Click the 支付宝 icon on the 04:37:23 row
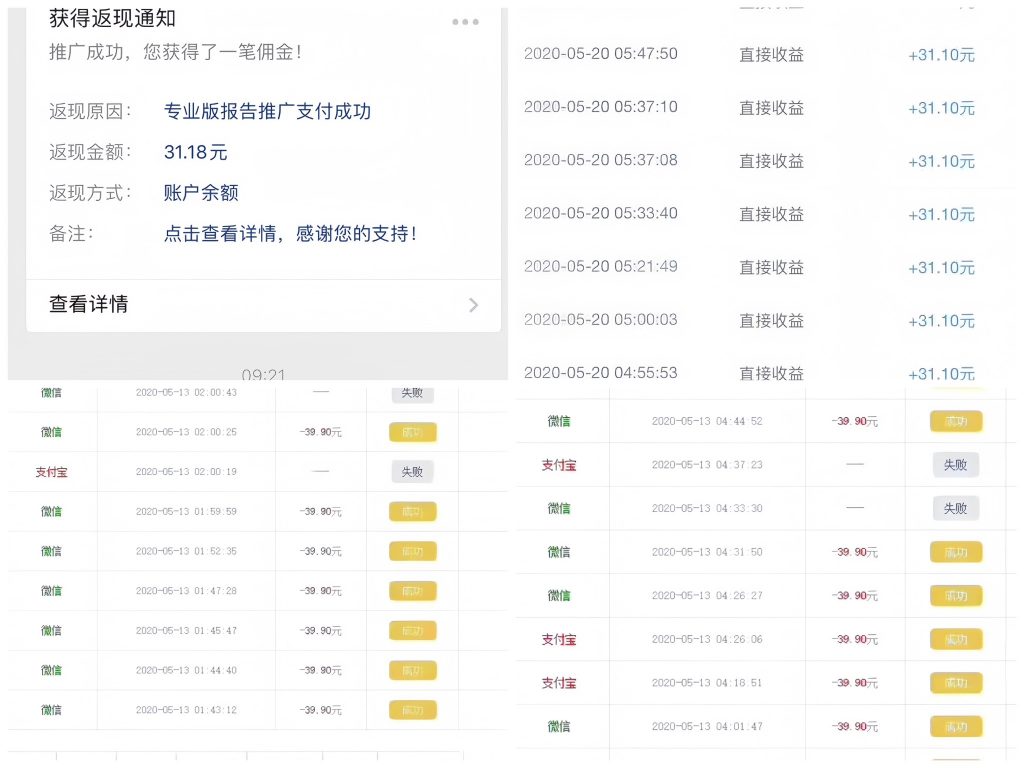Viewport: 1024px width, 768px height. point(558,464)
